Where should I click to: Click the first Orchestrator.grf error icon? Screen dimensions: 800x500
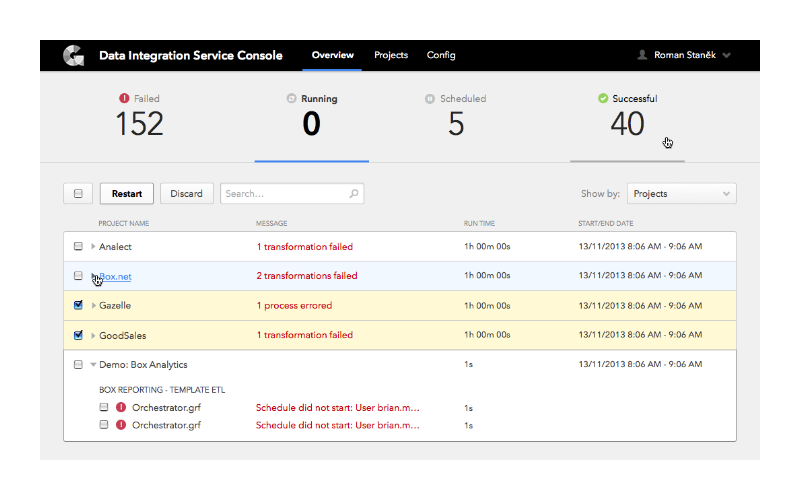click(x=121, y=407)
